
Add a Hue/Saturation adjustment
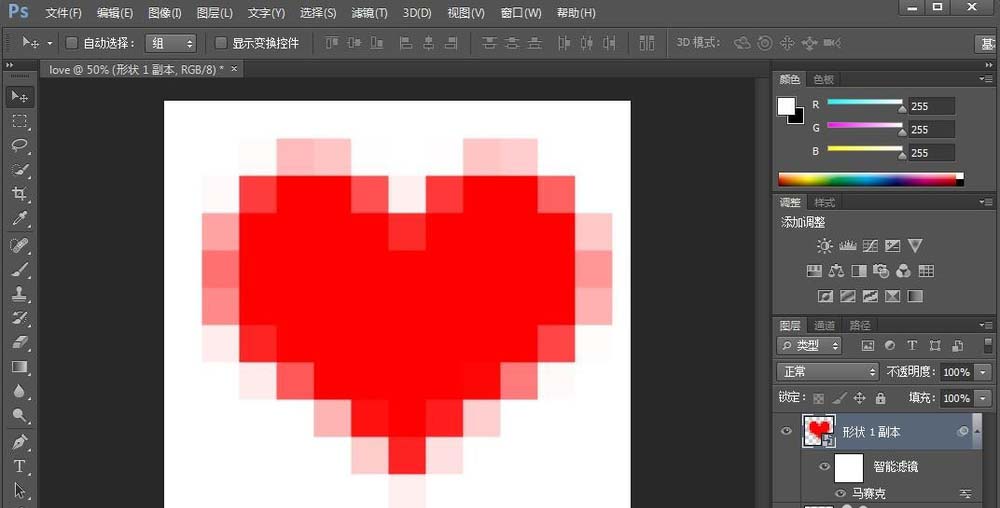click(x=814, y=271)
